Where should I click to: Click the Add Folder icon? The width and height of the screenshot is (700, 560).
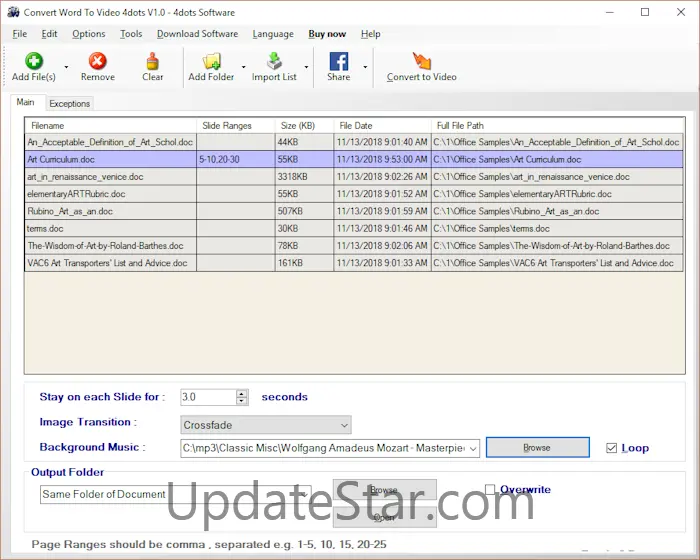click(x=212, y=61)
